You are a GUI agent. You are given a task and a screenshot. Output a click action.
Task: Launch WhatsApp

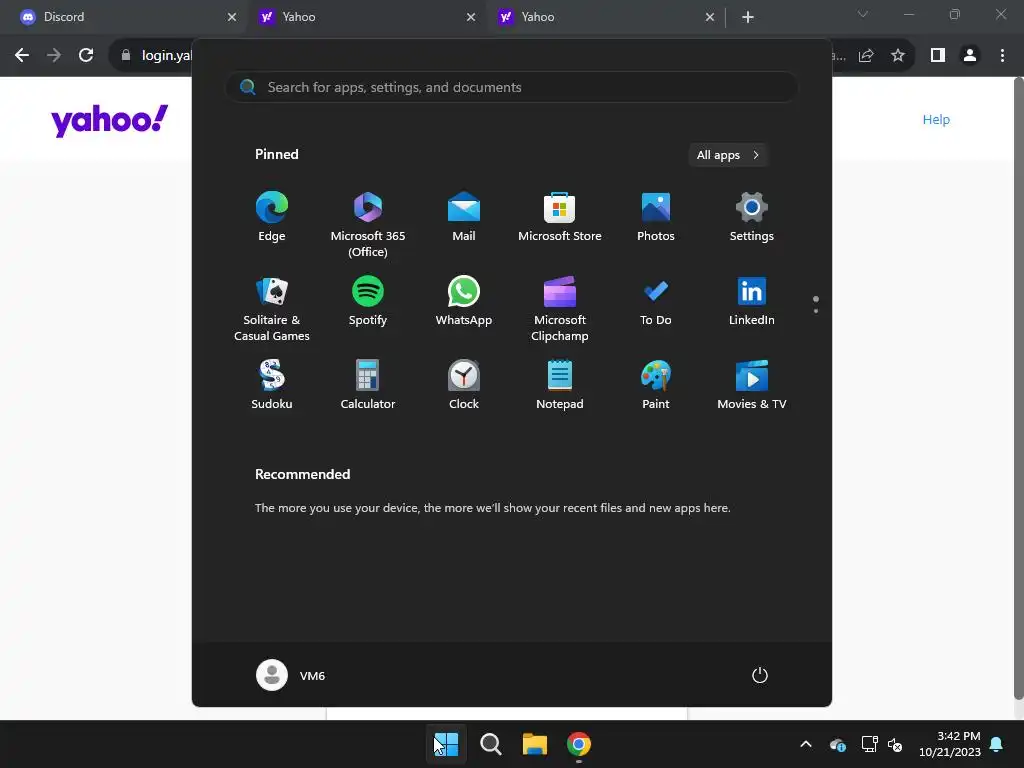(464, 301)
